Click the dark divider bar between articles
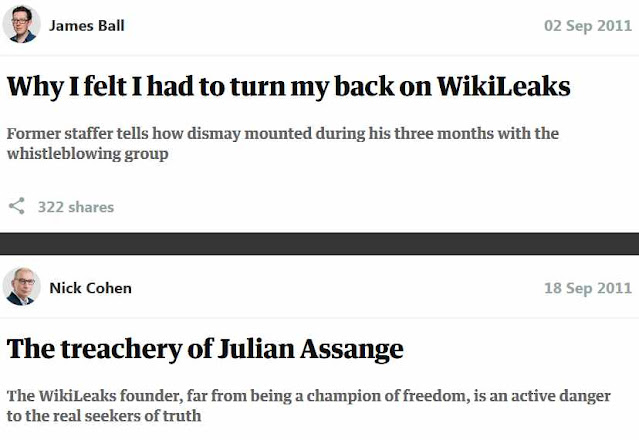 (320, 244)
